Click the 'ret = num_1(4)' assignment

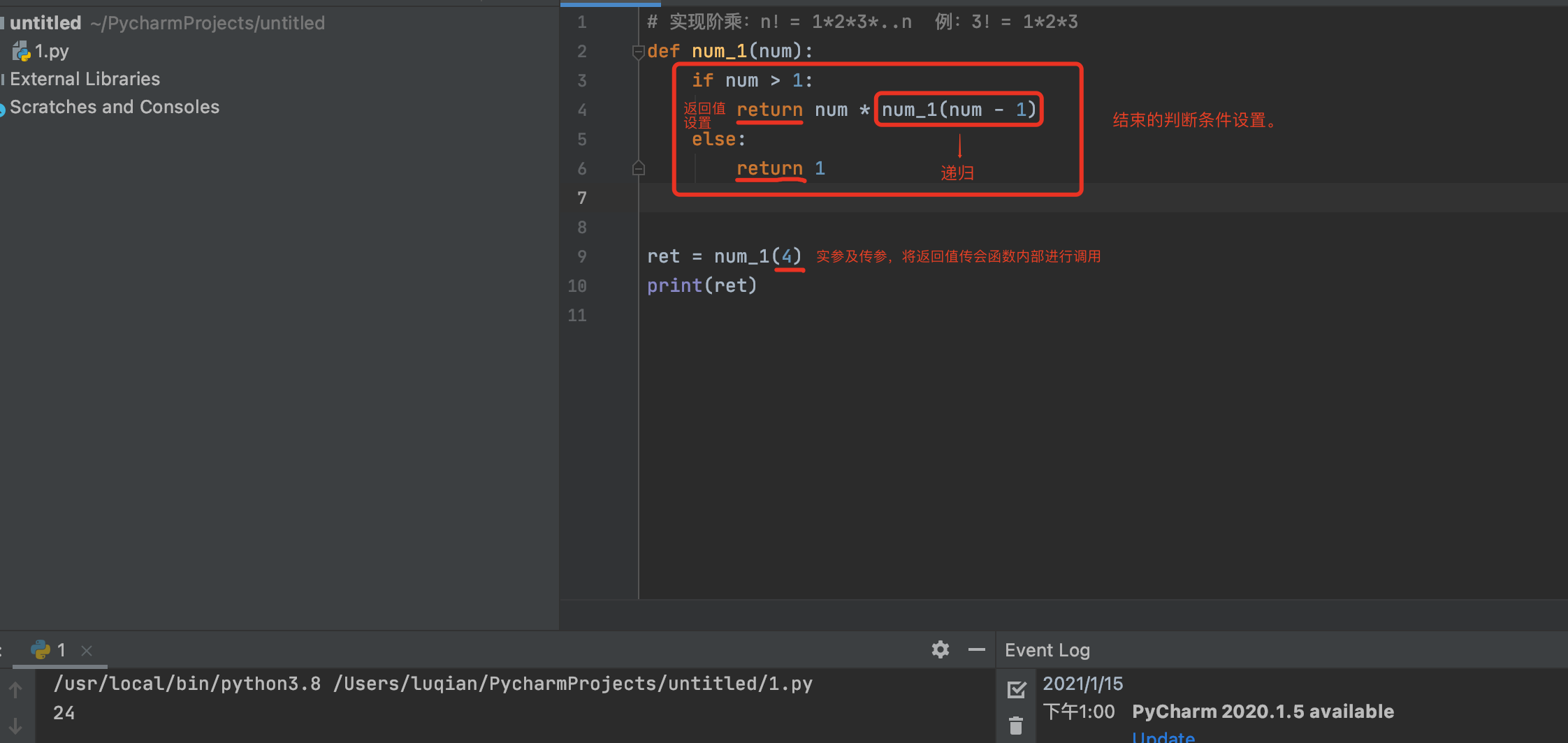coord(725,256)
